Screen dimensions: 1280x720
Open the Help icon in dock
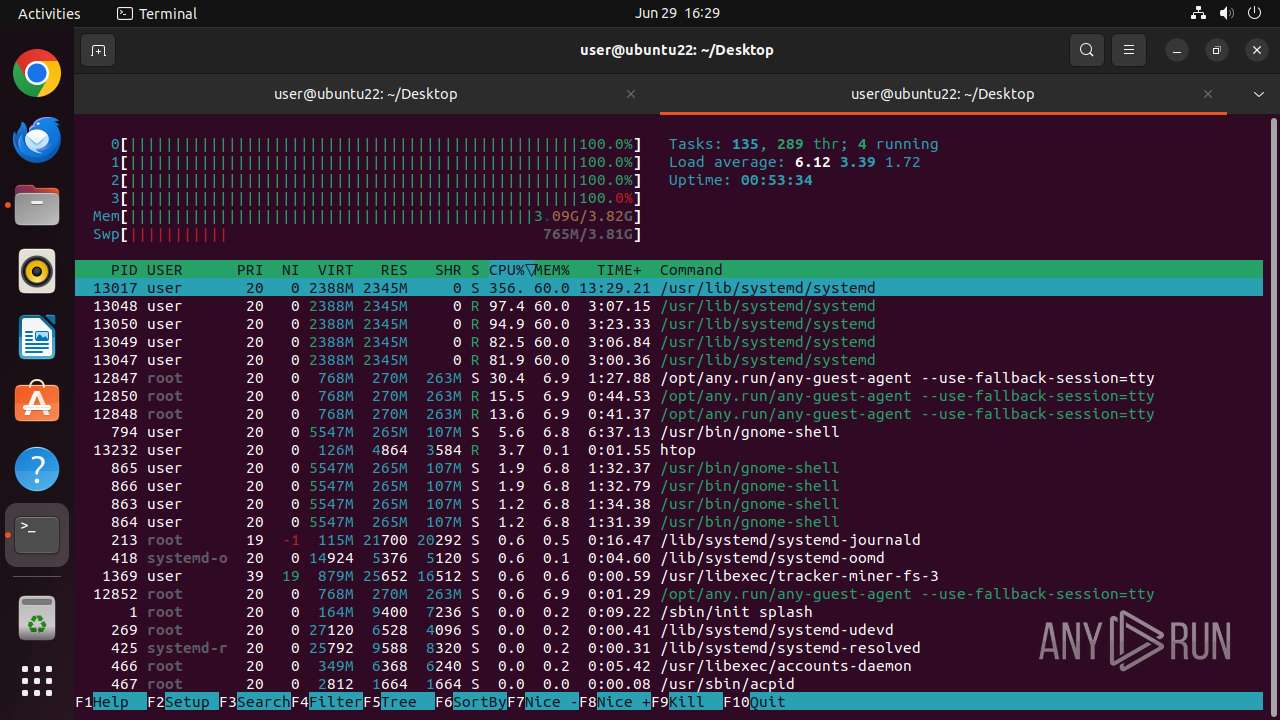(37, 469)
